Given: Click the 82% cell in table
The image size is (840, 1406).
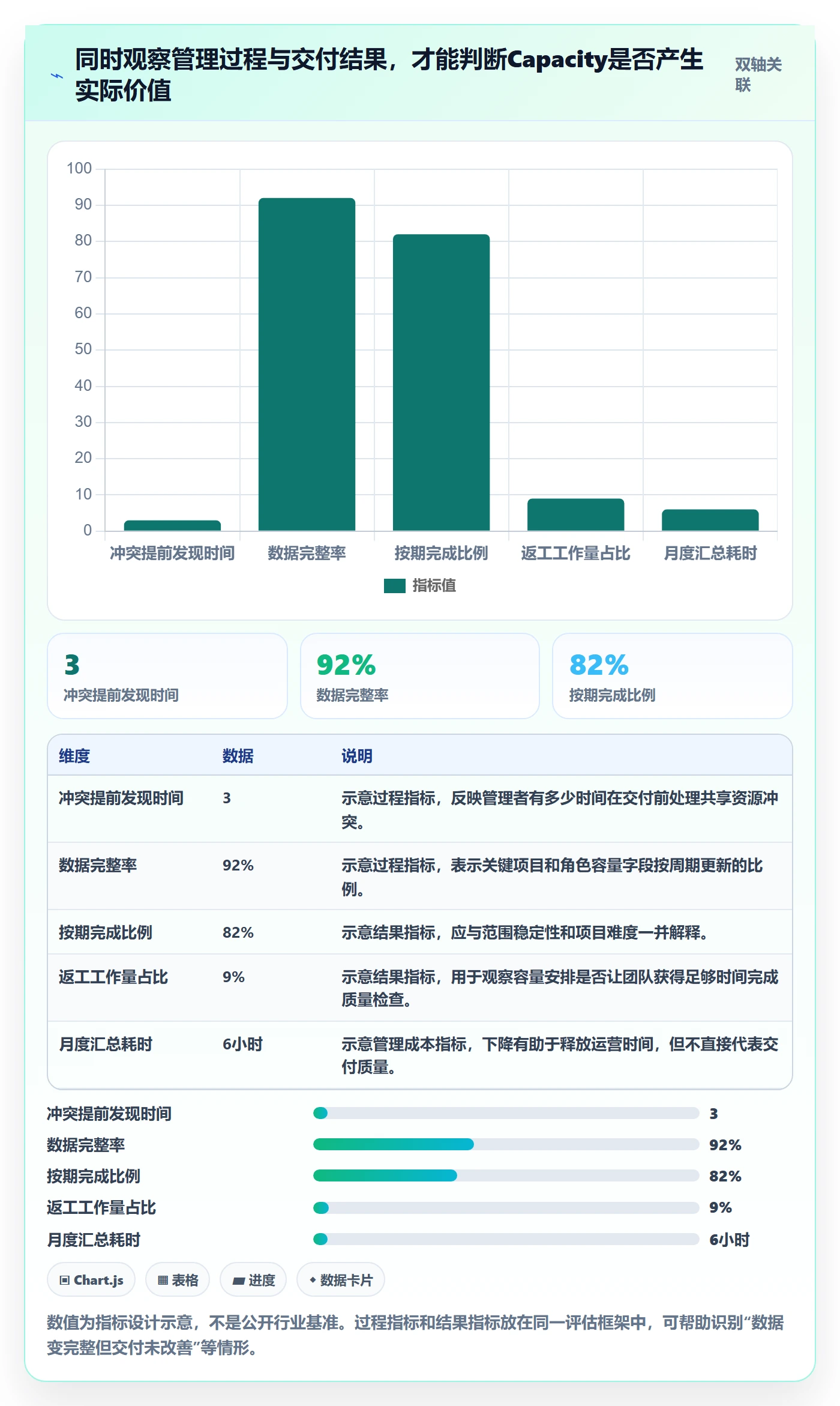Looking at the screenshot, I should (x=238, y=932).
